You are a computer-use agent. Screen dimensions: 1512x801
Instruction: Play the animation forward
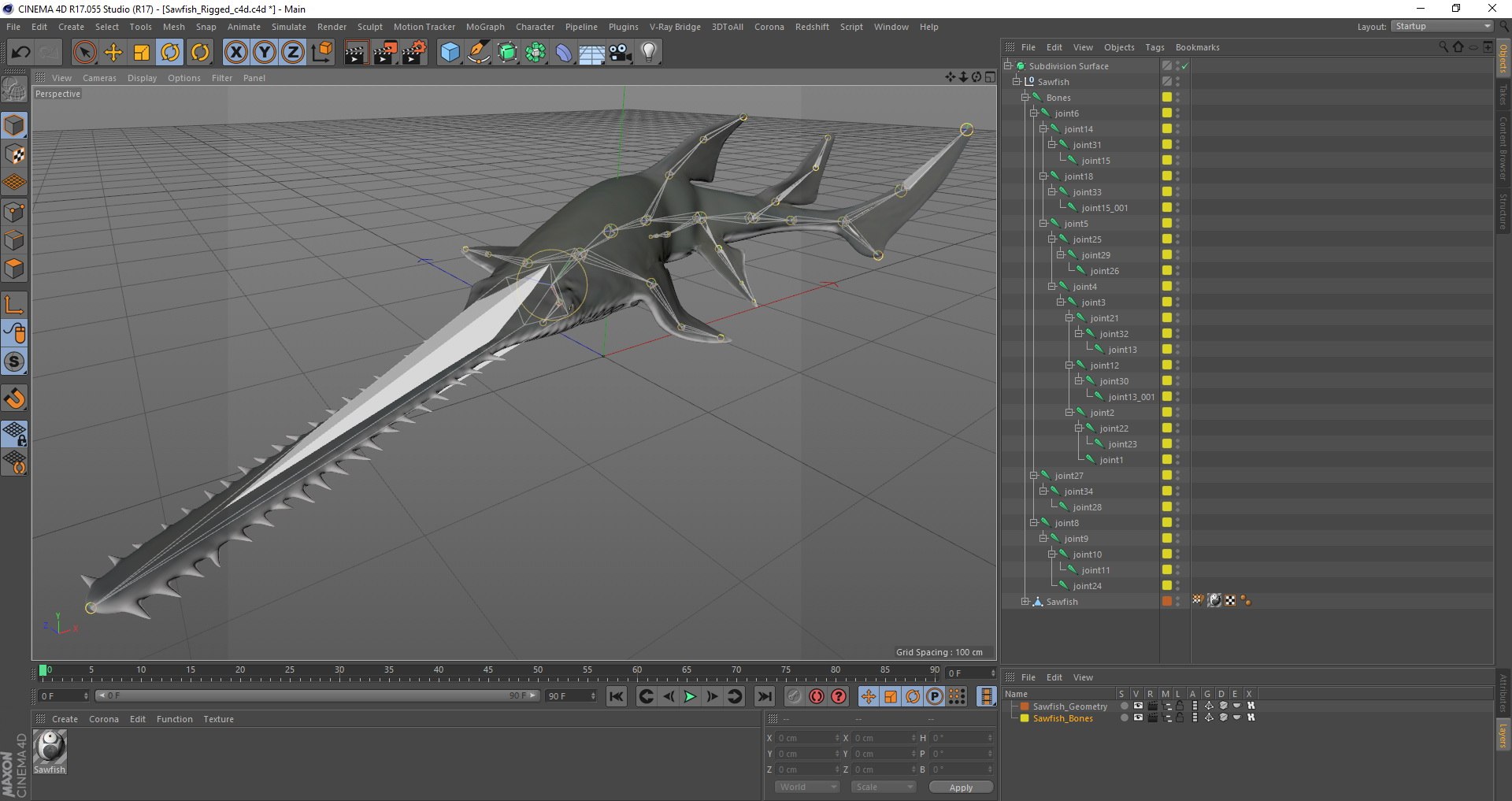pos(690,696)
